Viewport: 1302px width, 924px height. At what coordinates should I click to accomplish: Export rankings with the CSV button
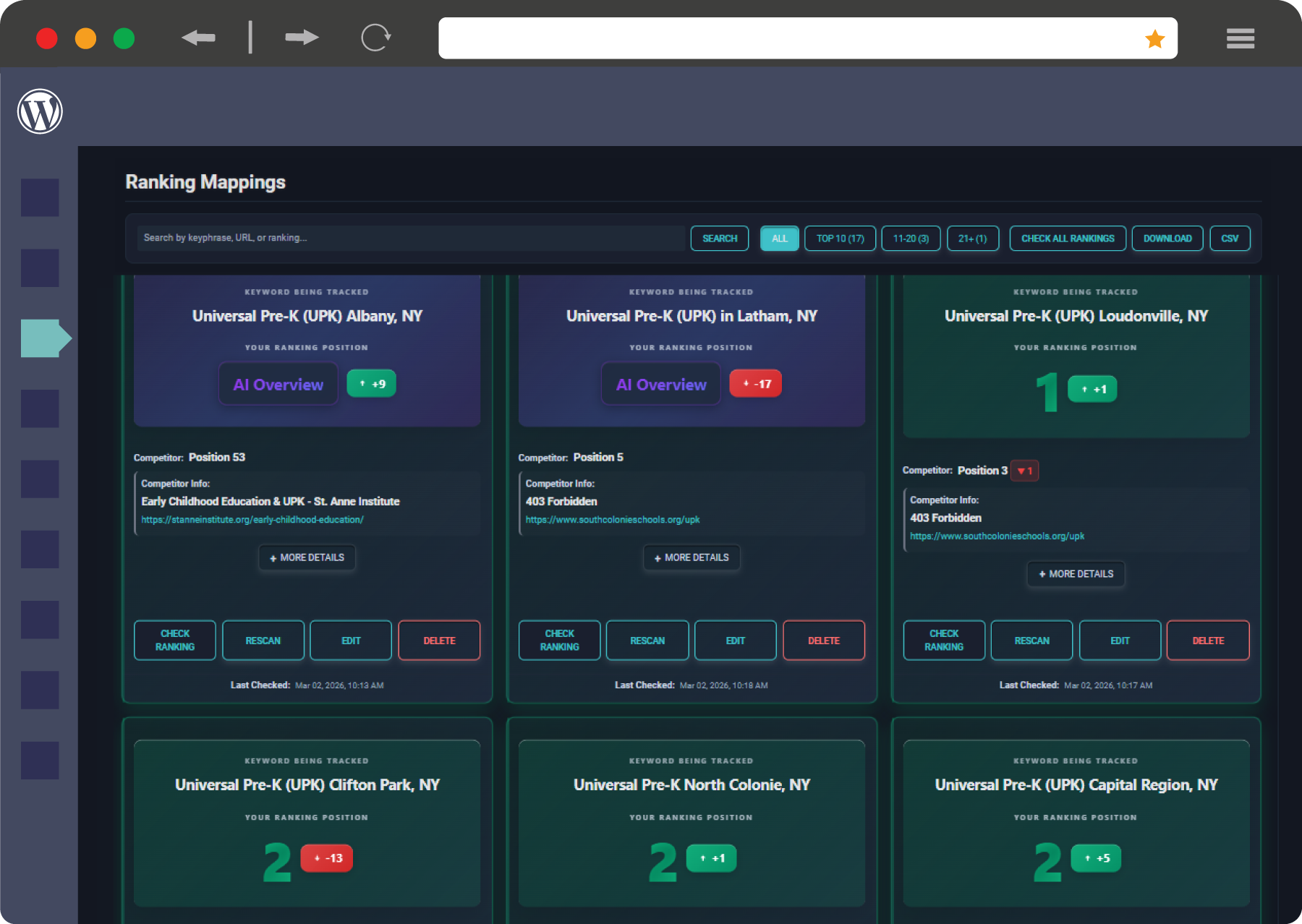point(1229,239)
